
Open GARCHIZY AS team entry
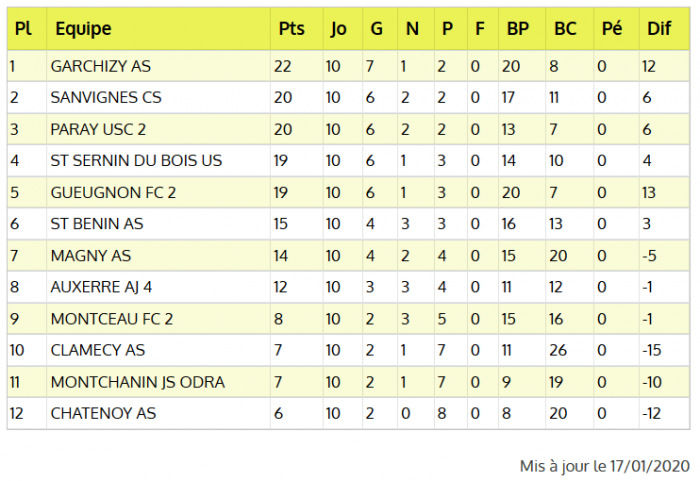[101, 67]
